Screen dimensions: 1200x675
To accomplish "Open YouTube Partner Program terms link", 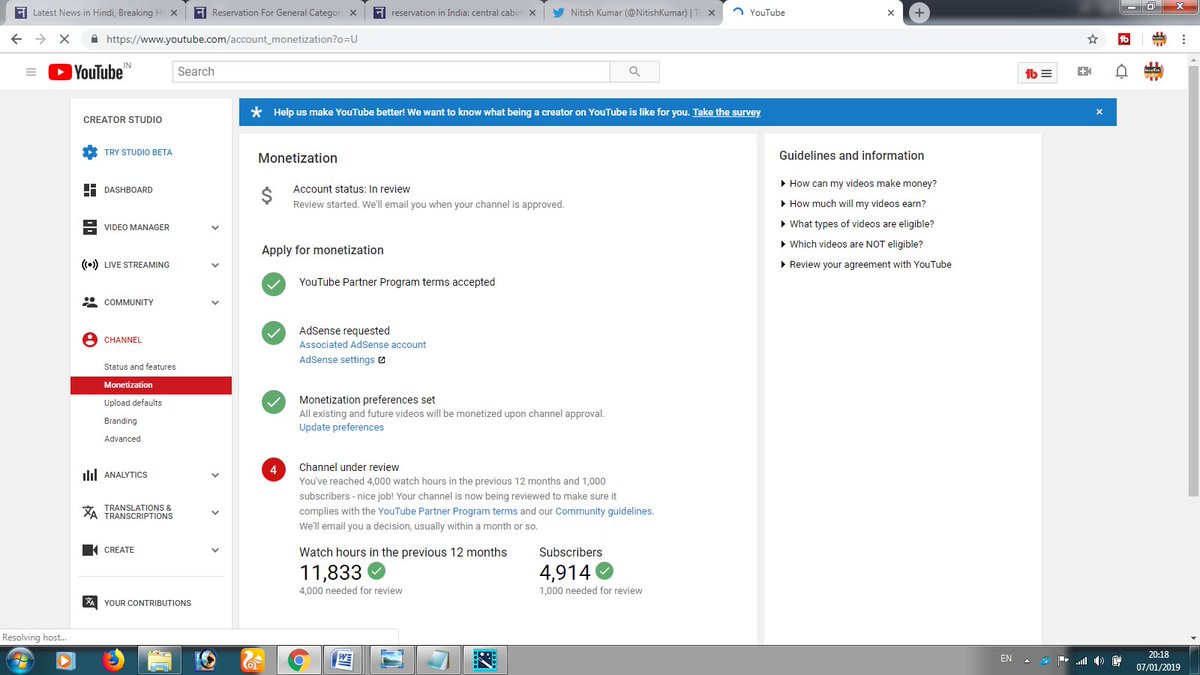I will 448,511.
